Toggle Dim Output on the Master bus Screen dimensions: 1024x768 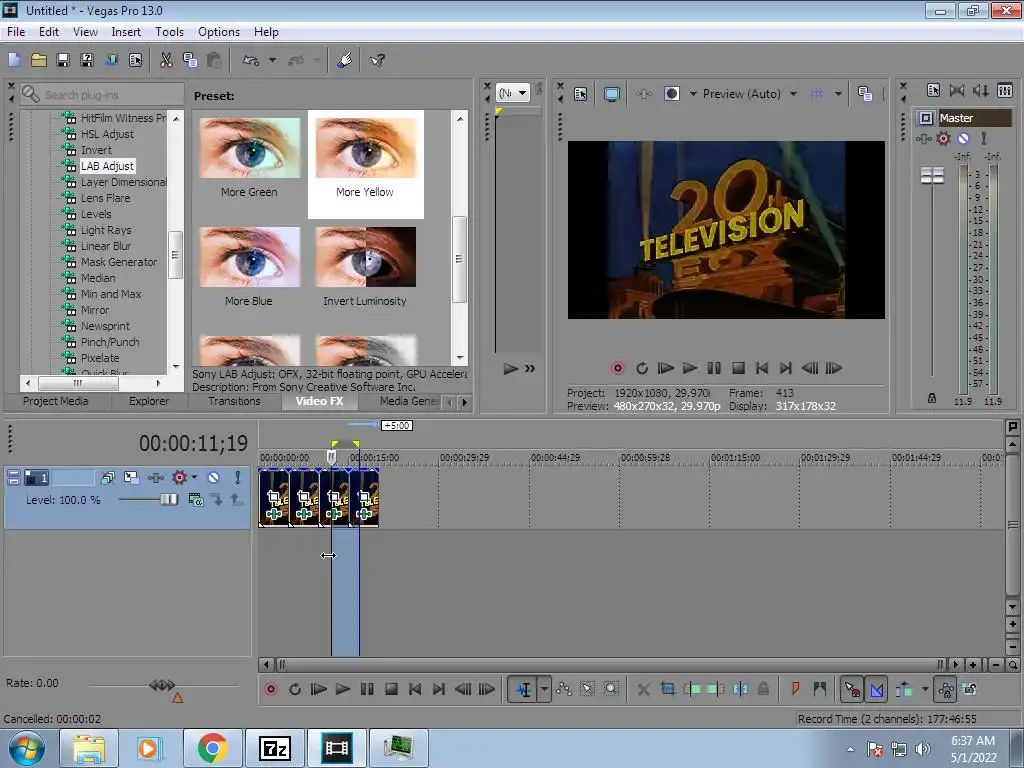pos(980,90)
